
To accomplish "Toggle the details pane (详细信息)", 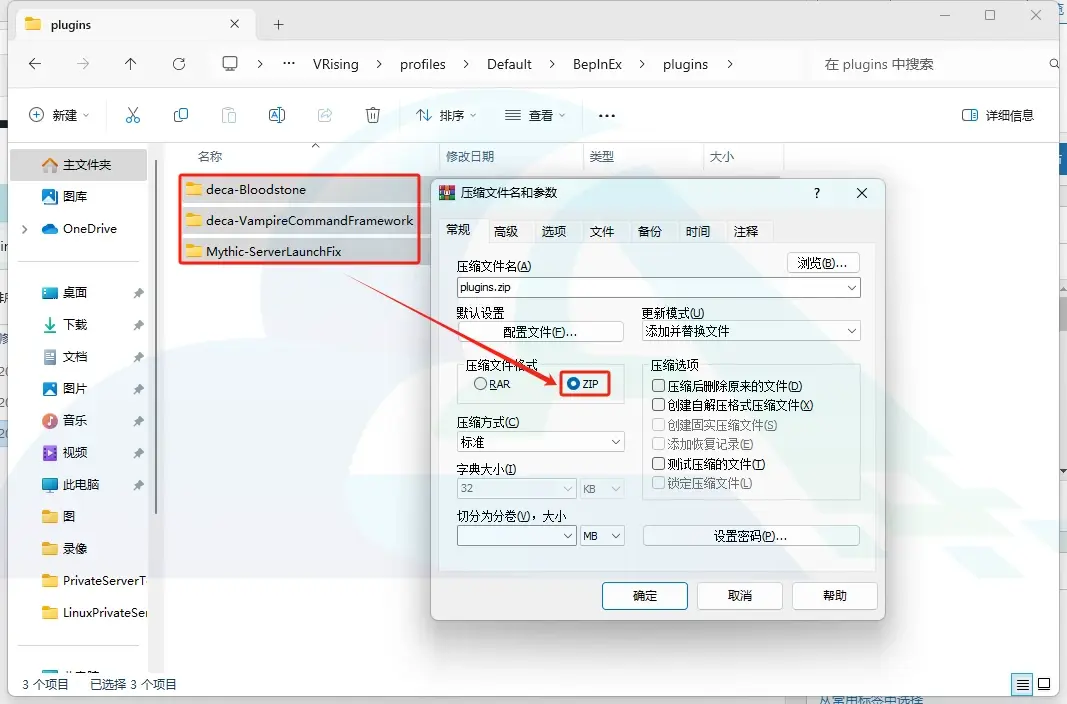I will coord(998,116).
